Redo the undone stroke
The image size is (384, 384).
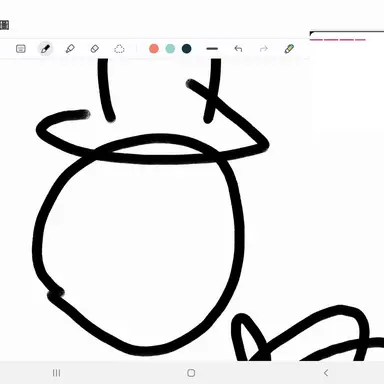[264, 49]
